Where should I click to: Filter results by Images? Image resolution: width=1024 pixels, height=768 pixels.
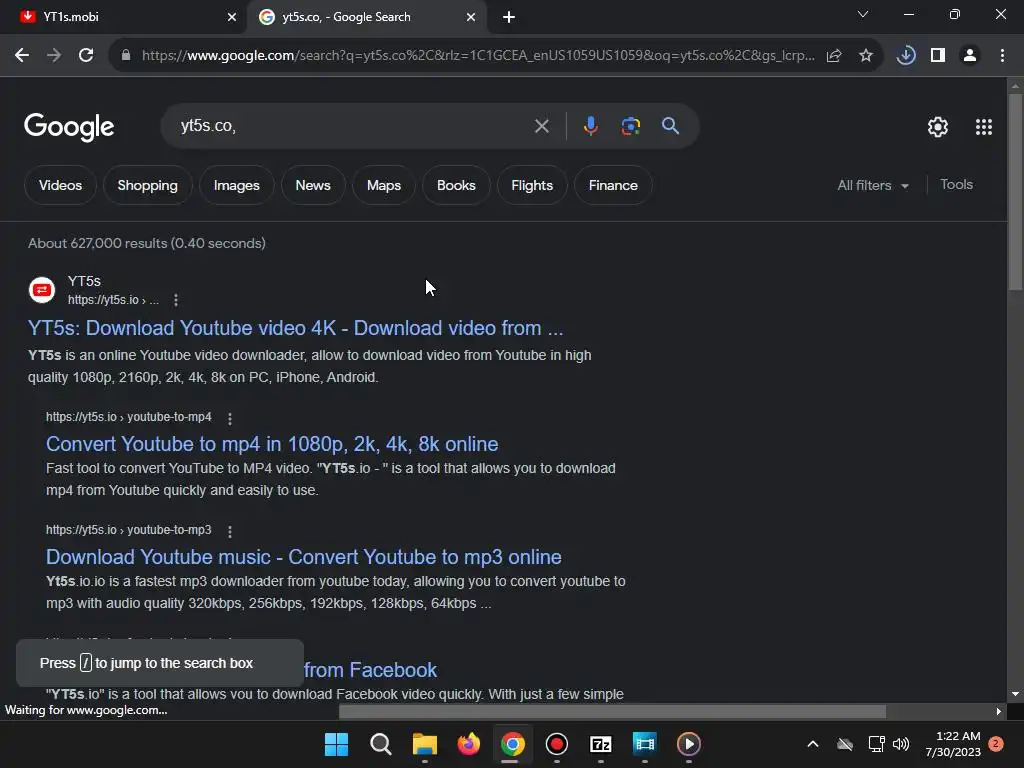236,185
